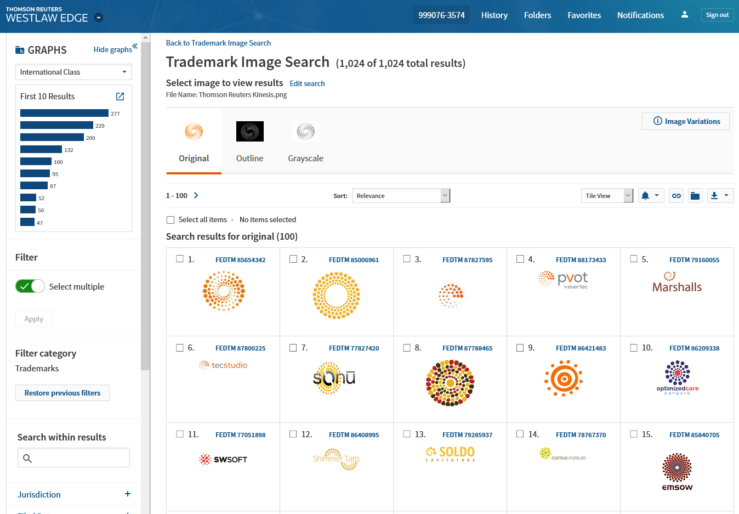Open the alert bell menu
The image size is (739, 514).
645,196
